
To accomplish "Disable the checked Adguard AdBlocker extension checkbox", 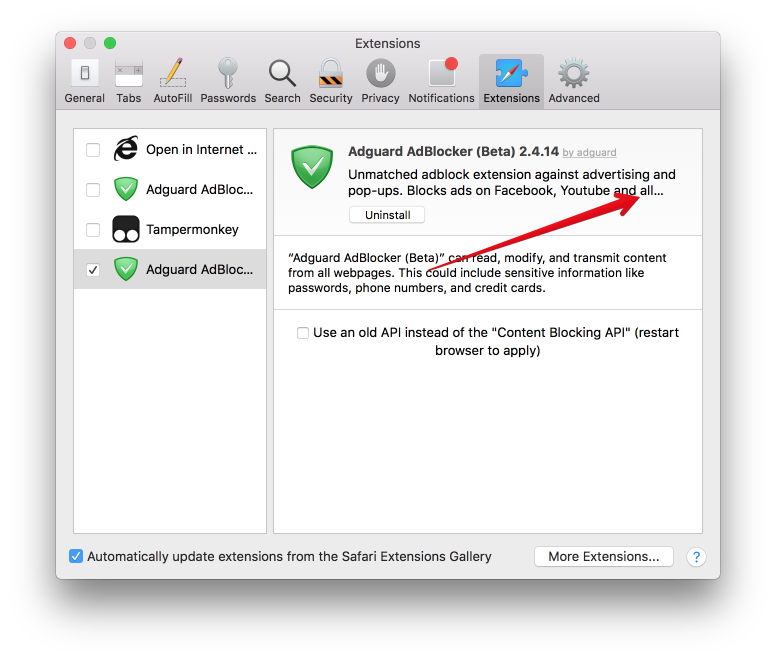I will (93, 270).
